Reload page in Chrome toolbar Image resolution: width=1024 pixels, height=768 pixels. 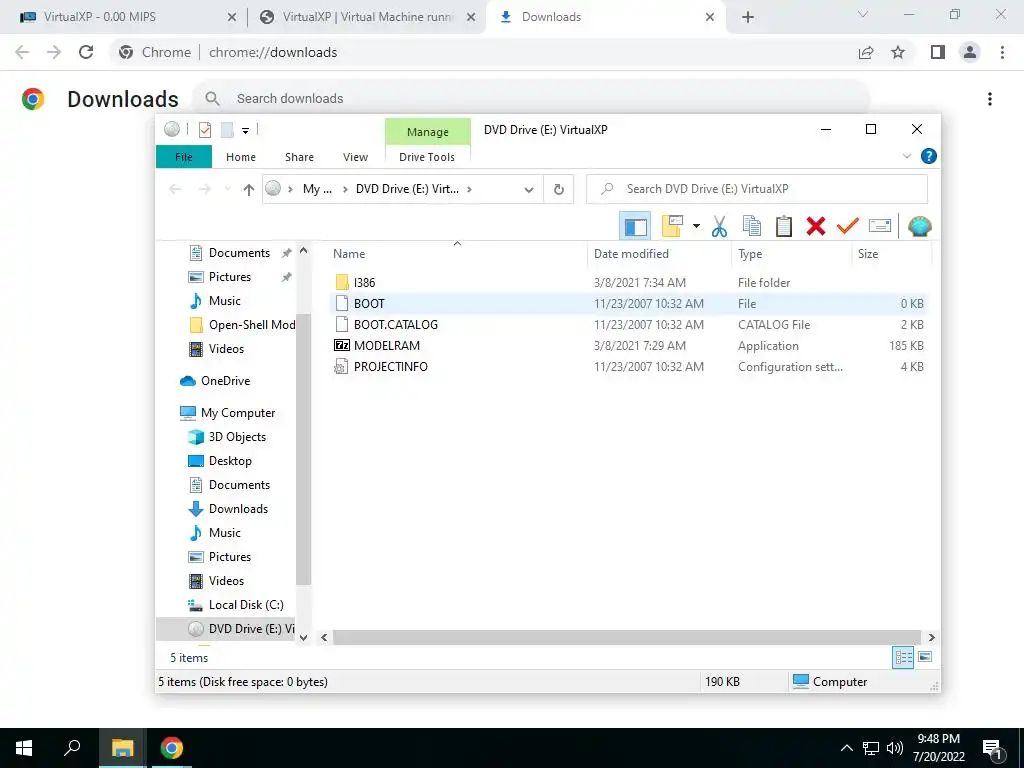[x=86, y=52]
